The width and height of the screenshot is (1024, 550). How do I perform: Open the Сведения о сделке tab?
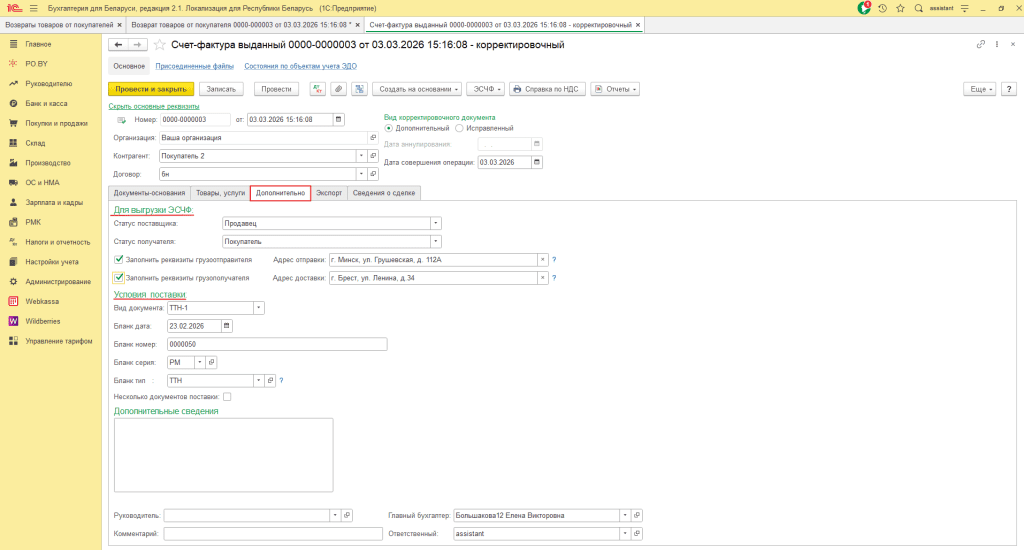point(384,192)
